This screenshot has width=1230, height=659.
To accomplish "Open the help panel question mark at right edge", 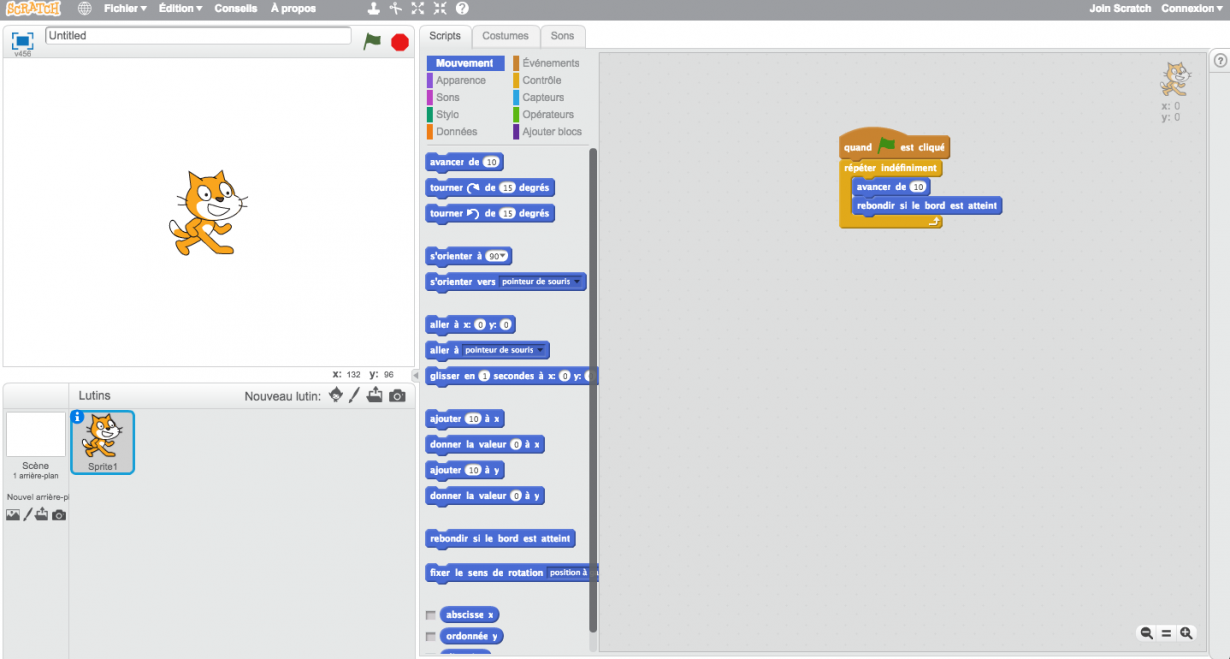I will (1220, 61).
